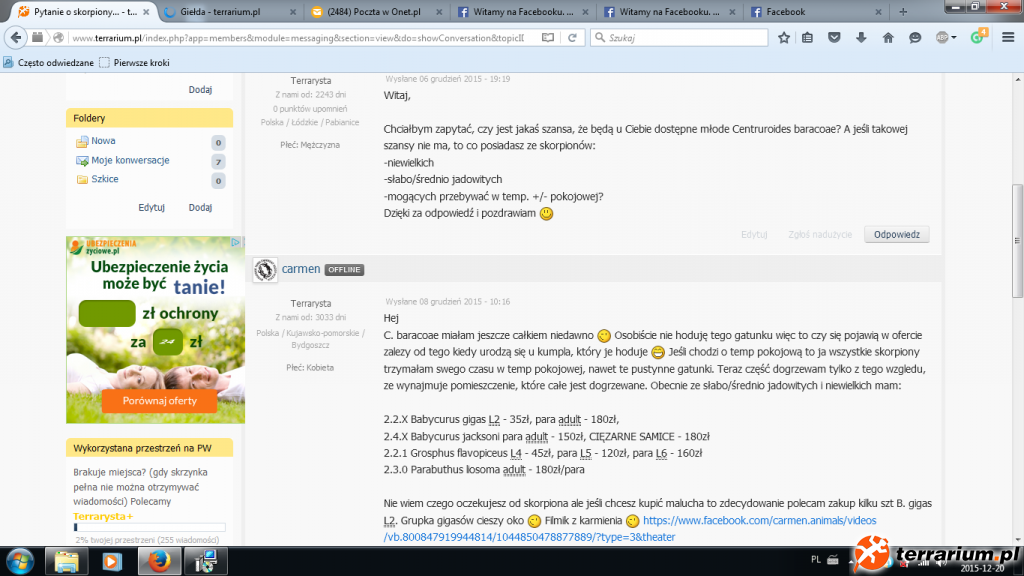Click the PL language indicator in tray
1024x576 pixels.
click(x=816, y=560)
